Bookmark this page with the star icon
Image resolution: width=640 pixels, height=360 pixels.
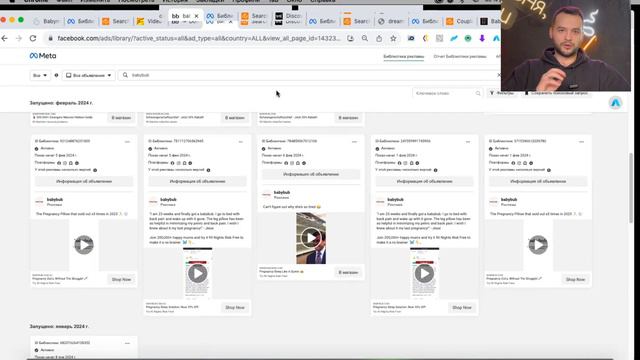click(393, 38)
